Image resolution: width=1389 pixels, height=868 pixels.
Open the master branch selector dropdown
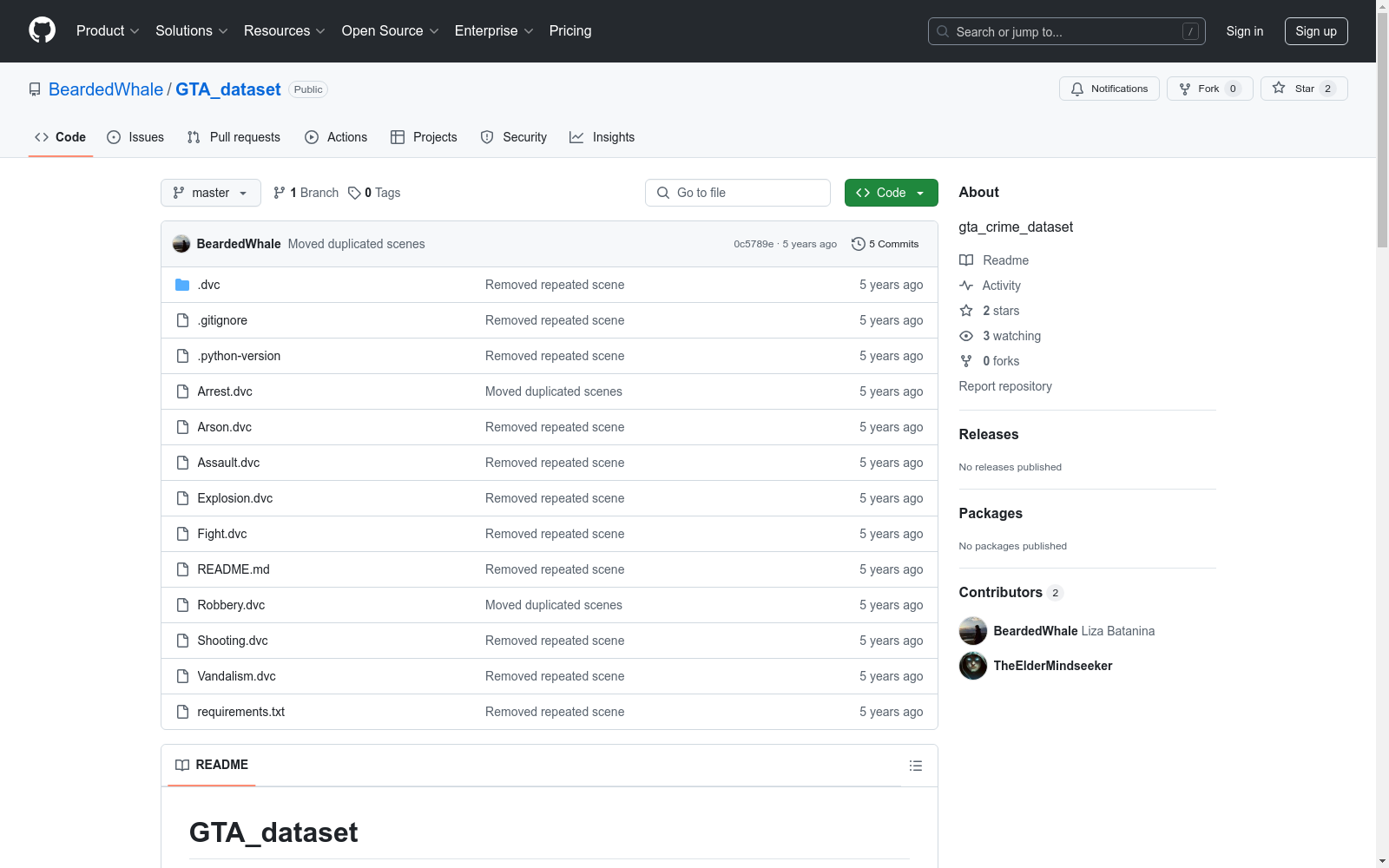211,193
